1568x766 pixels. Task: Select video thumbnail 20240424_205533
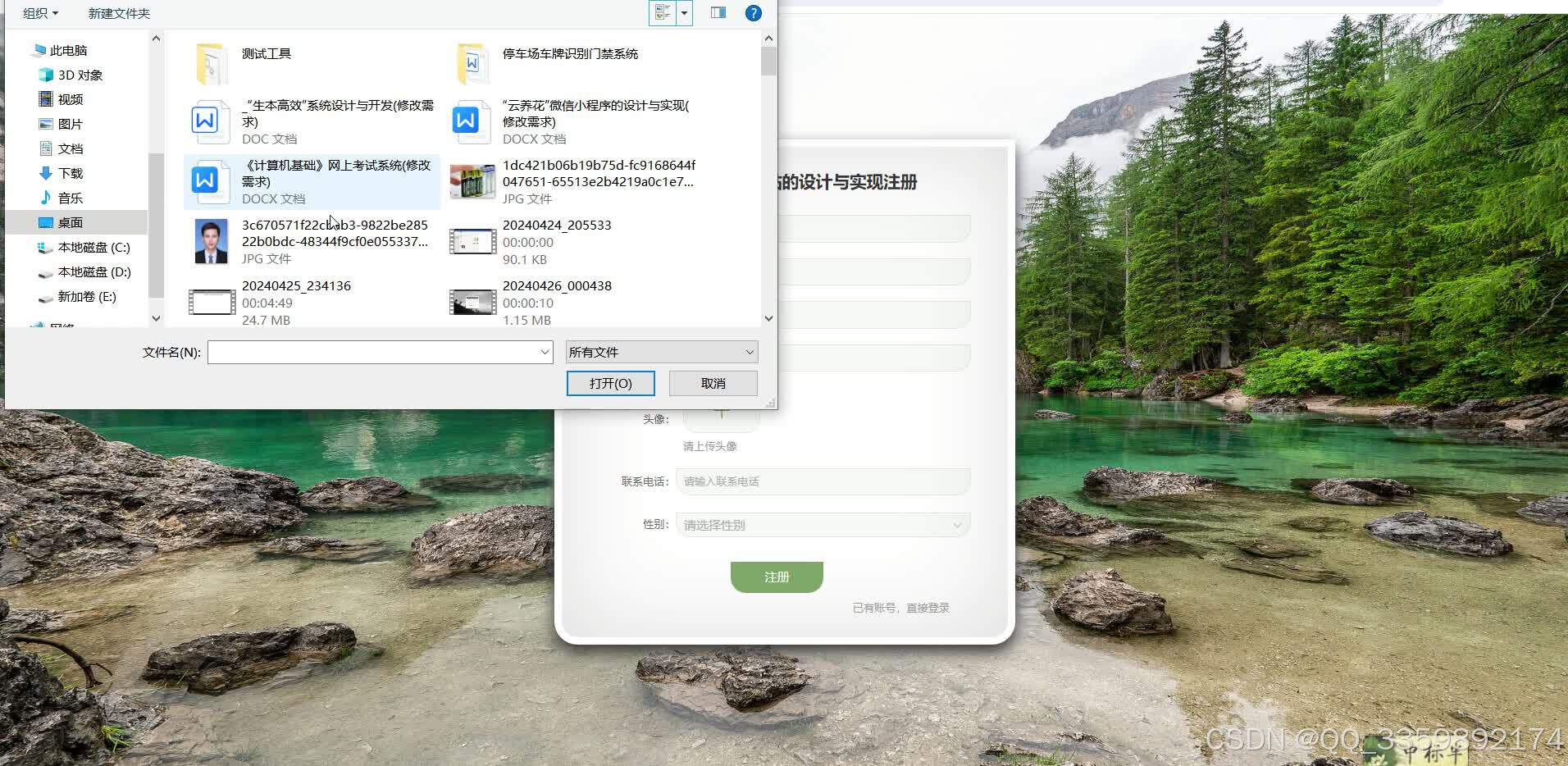pos(473,241)
